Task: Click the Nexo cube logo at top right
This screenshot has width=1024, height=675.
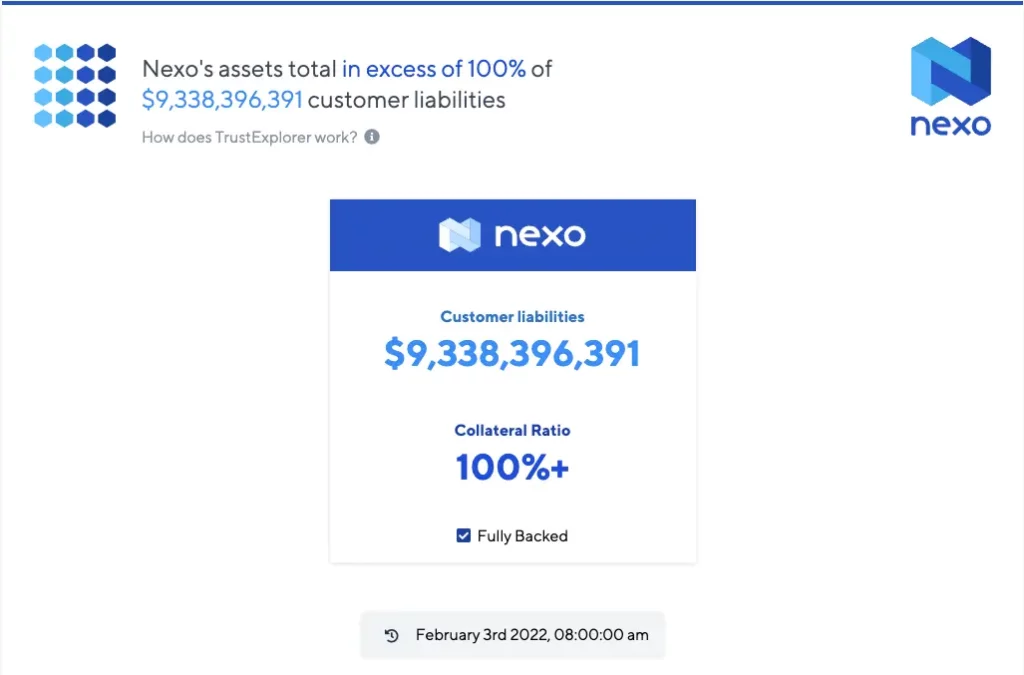Action: 950,72
